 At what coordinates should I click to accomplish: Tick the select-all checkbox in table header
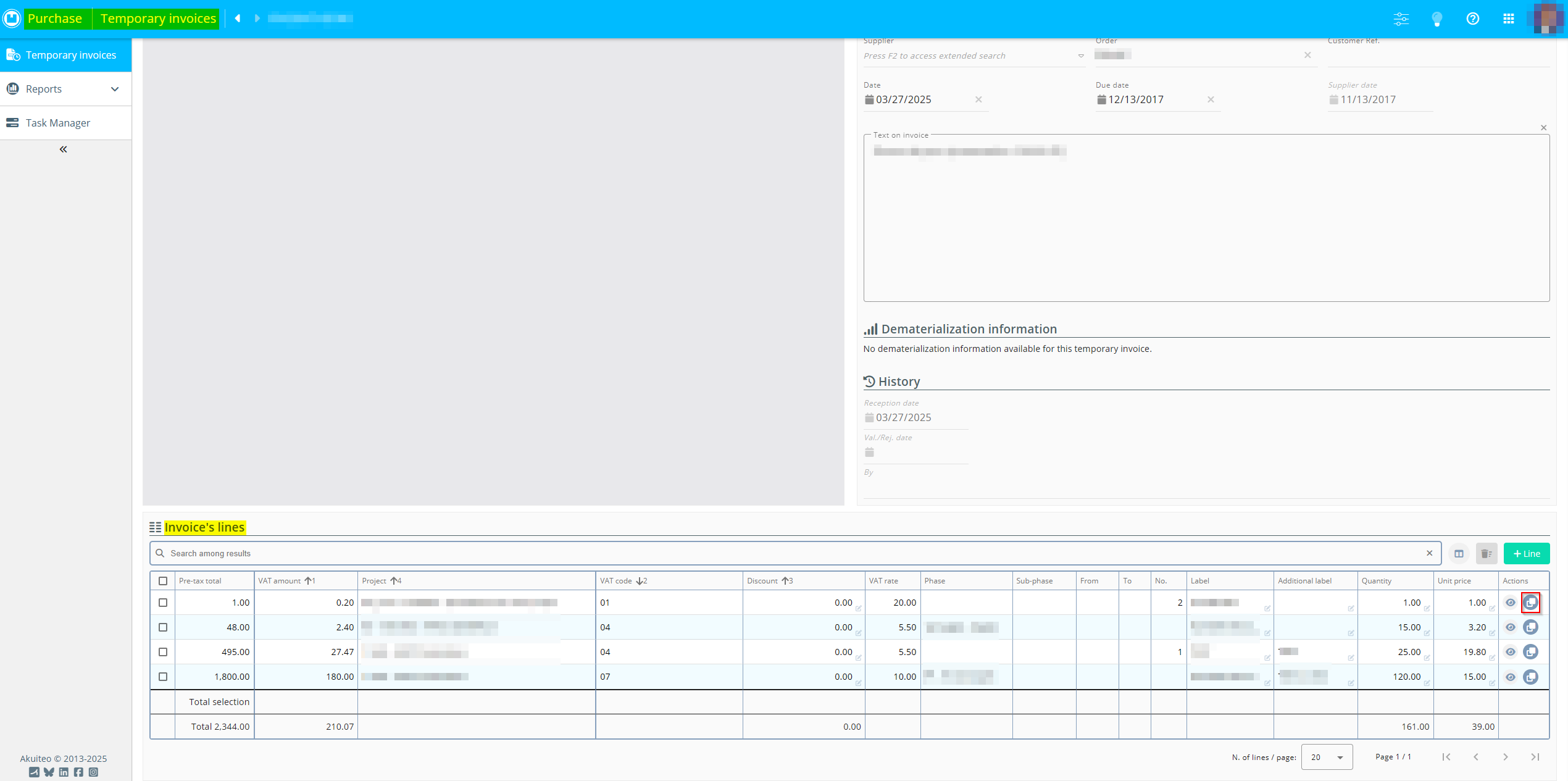pos(163,581)
